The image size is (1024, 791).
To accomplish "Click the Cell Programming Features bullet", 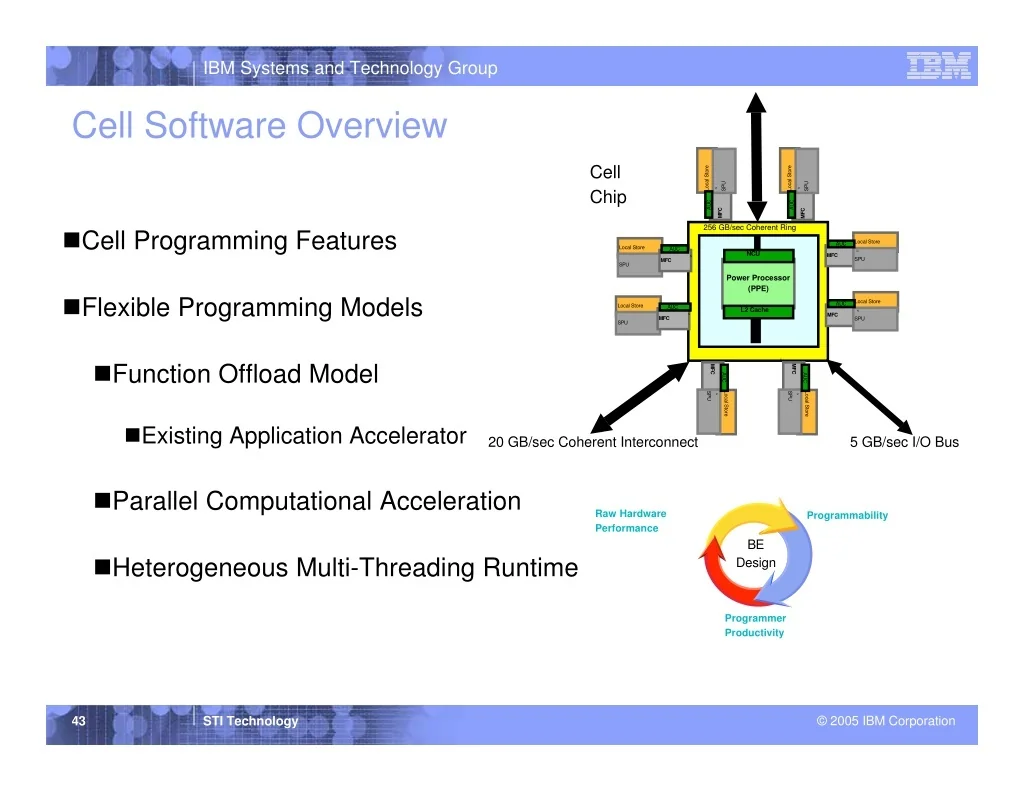I will click(x=231, y=240).
